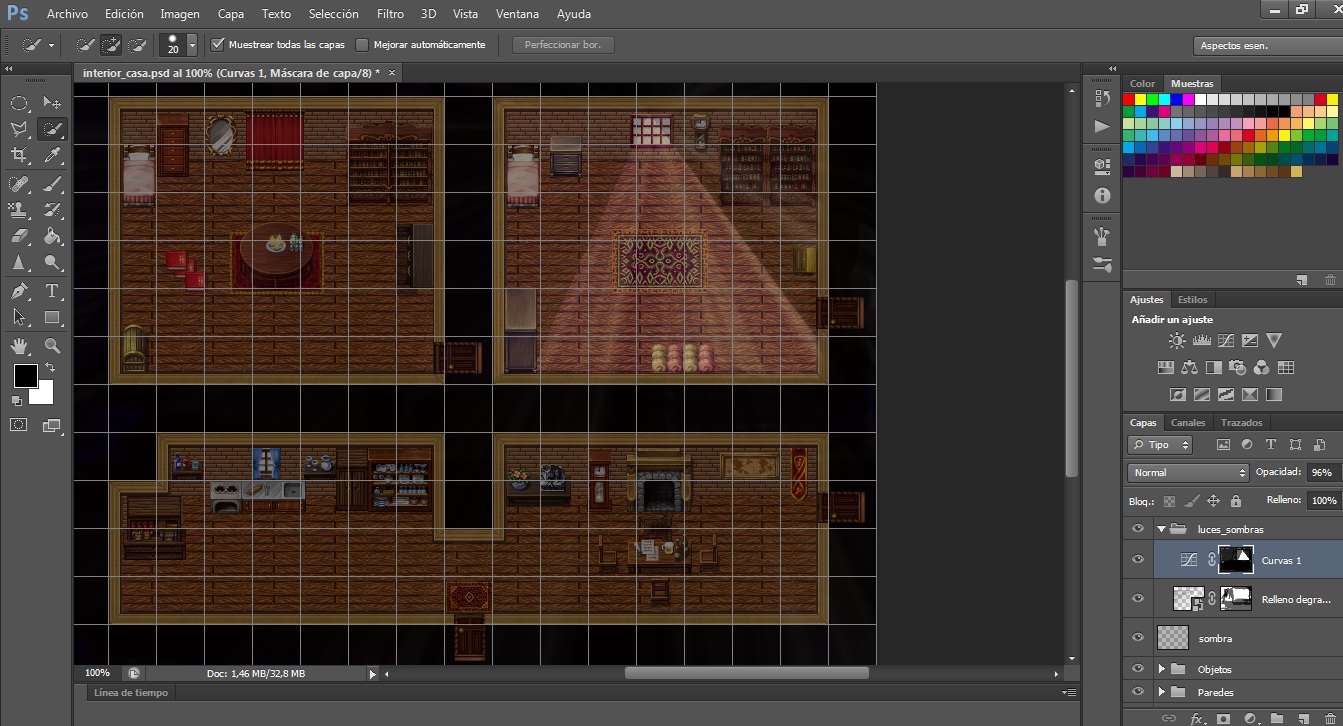Screen dimensions: 1343x726
Task: Open the Aspectos esen. workspace dropdown
Action: (x=1268, y=46)
